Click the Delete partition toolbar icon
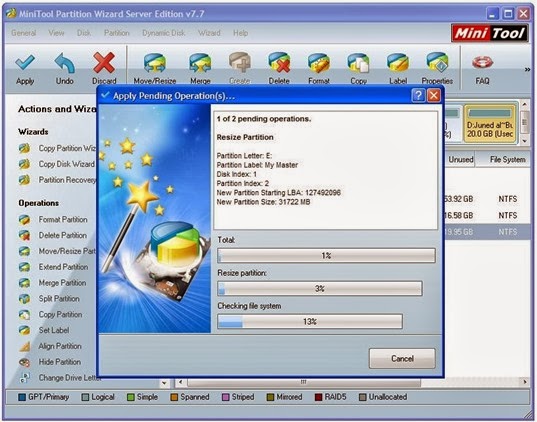This screenshot has width=537, height=422. (279, 62)
